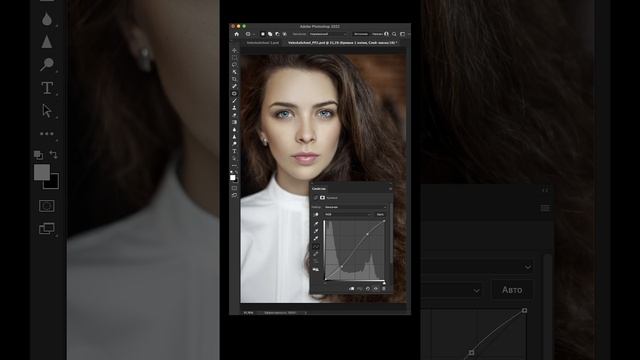Select the active document tab in center window
The image size is (640, 360).
coord(342,43)
